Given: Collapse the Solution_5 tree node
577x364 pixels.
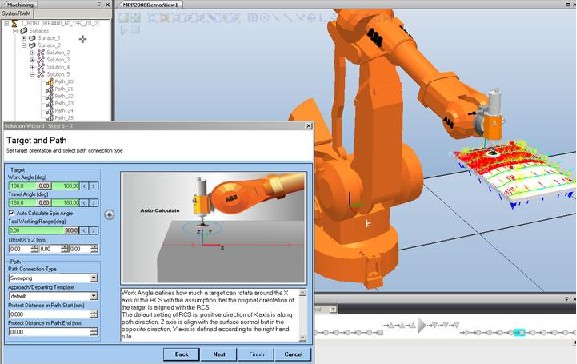Looking at the screenshot, I should (32, 74).
